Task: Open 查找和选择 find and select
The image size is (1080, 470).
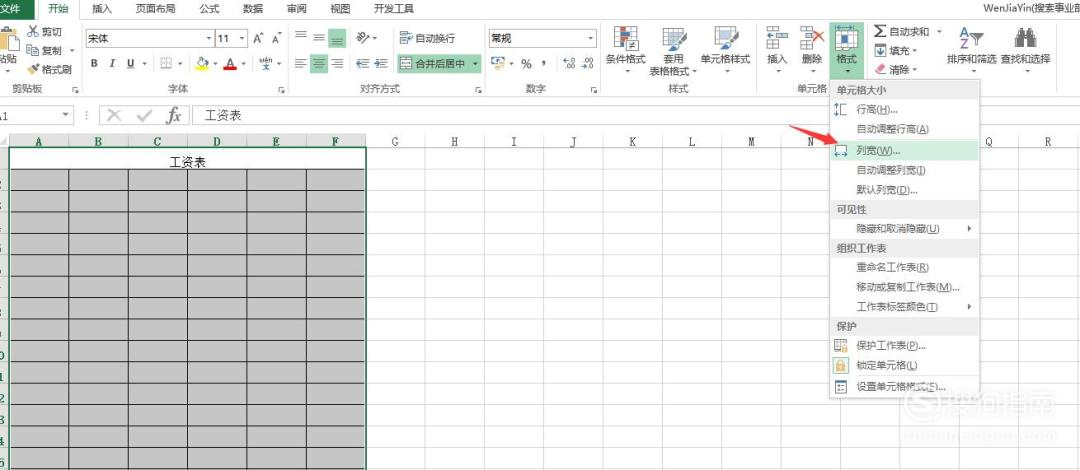Action: pos(1026,49)
